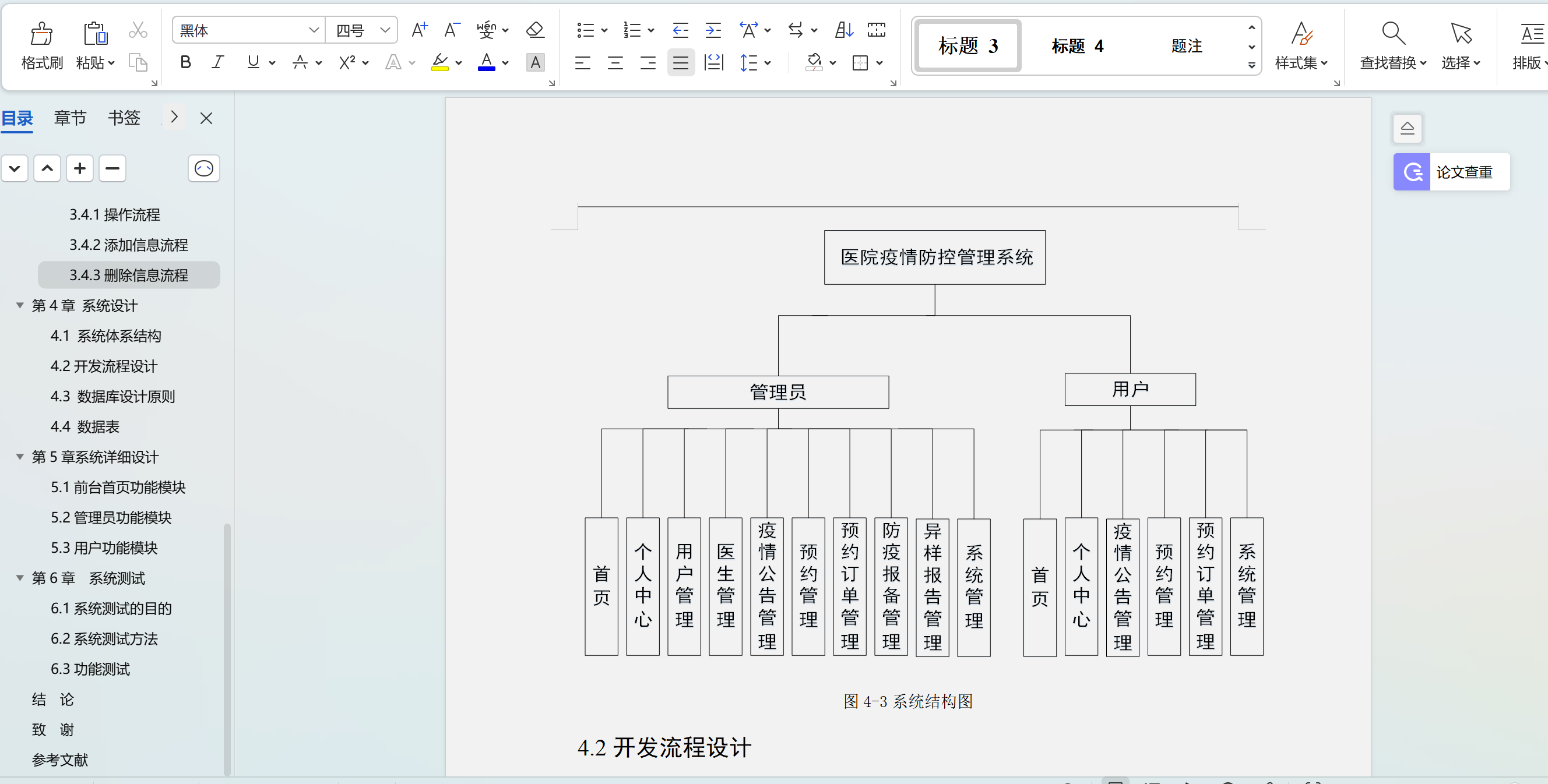Toggle justified text alignment
This screenshot has width=1548, height=784.
(680, 62)
